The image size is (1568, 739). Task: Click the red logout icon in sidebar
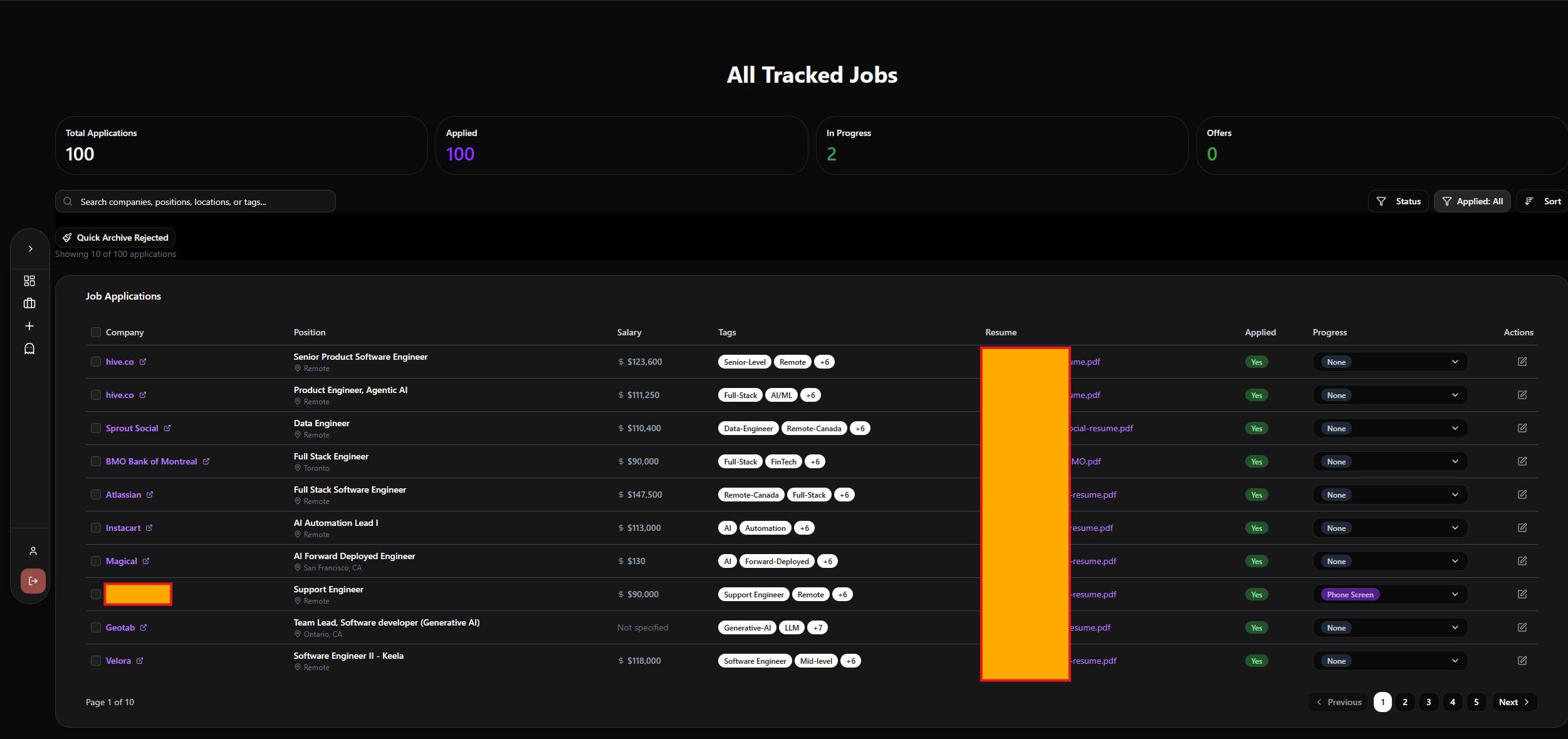coord(33,581)
